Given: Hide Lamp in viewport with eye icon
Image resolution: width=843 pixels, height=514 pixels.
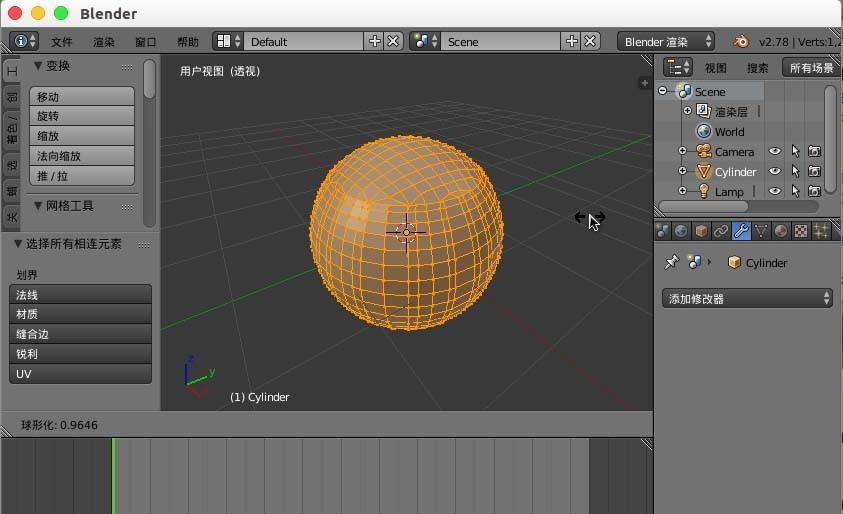Looking at the screenshot, I should click(x=775, y=191).
